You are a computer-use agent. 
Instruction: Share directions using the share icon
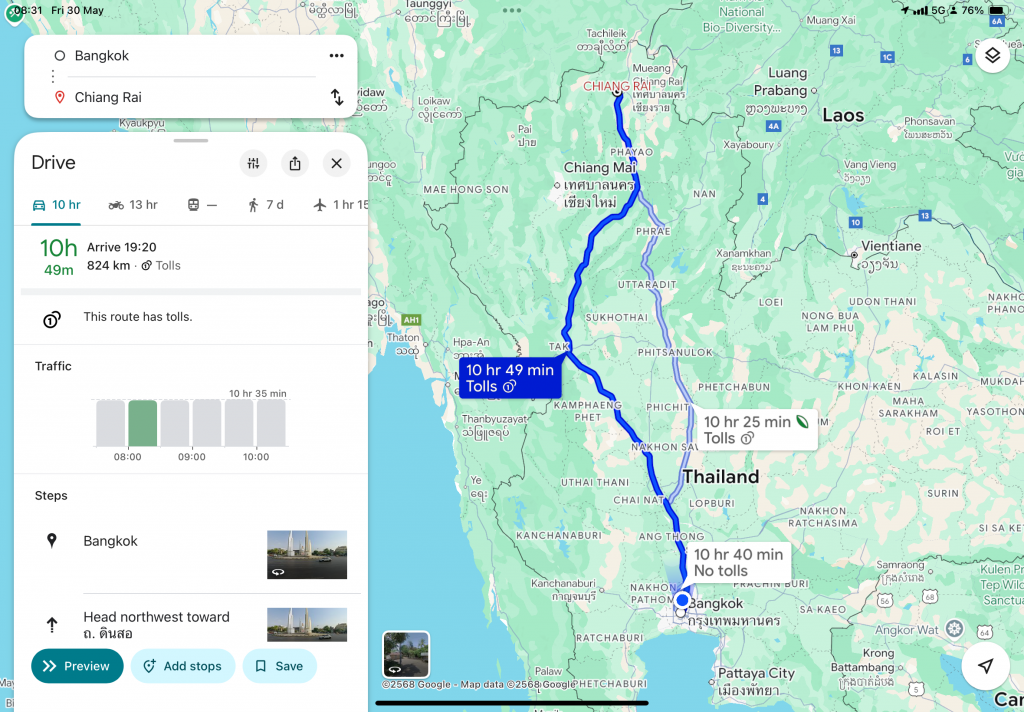tap(295, 163)
